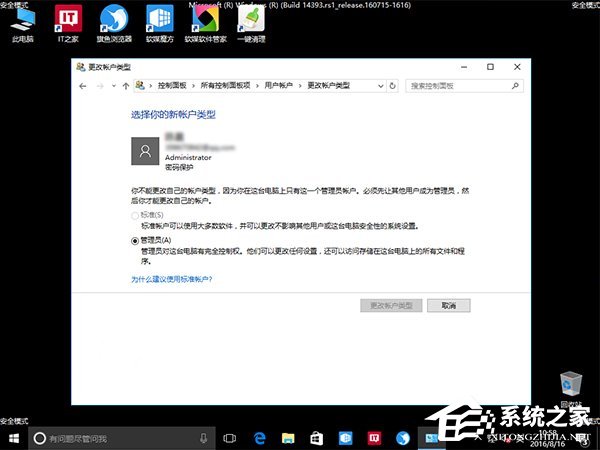Click the 密码保护 text
Screen dimensions: 600x450
click(x=179, y=167)
